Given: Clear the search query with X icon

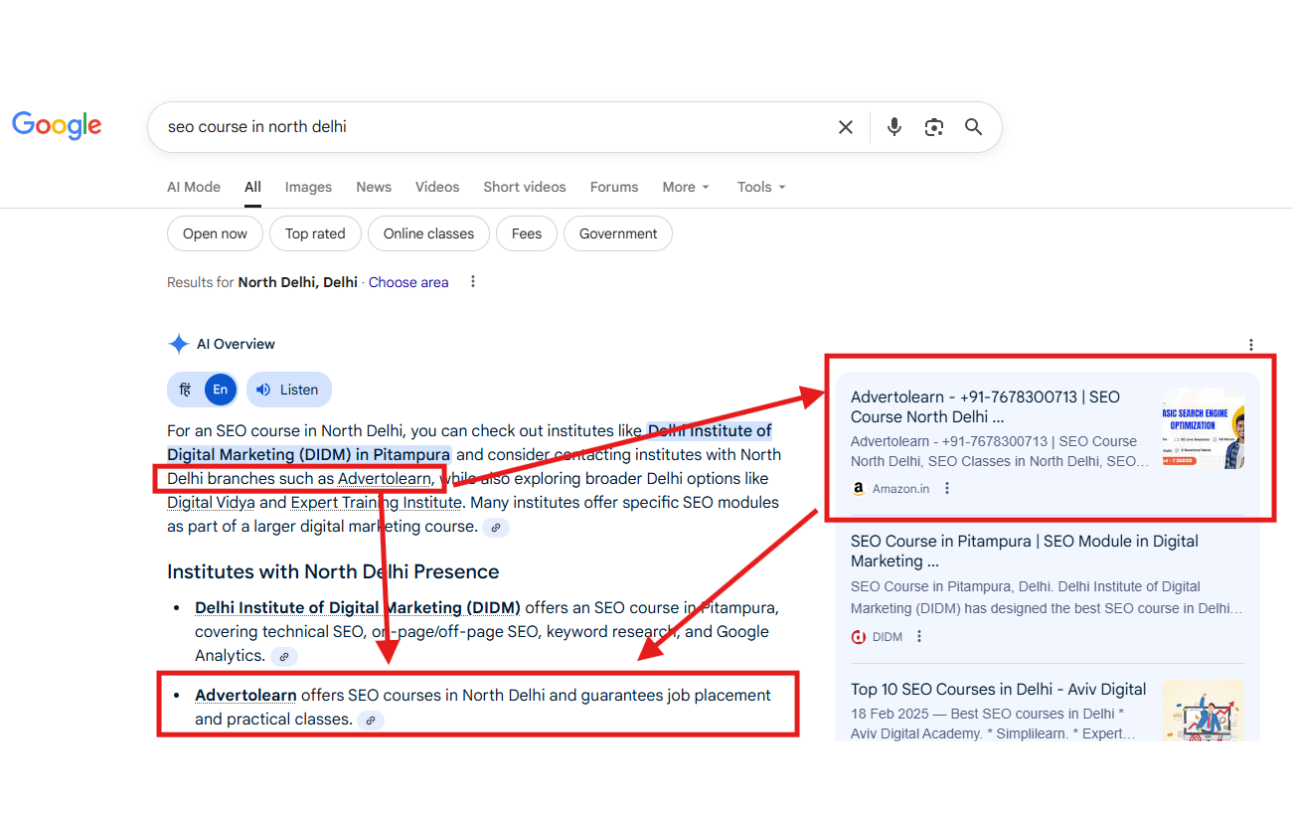Looking at the screenshot, I should pos(845,127).
